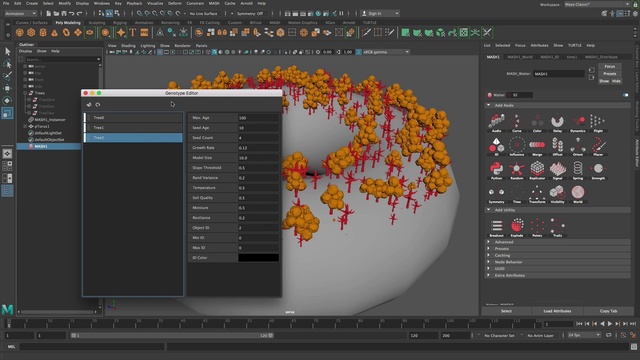Add a MASH Visibility node
640x360 pixels.
(x=558, y=194)
